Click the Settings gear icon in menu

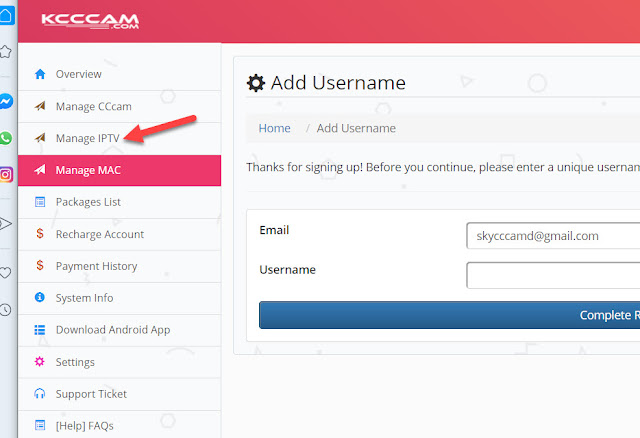point(40,362)
